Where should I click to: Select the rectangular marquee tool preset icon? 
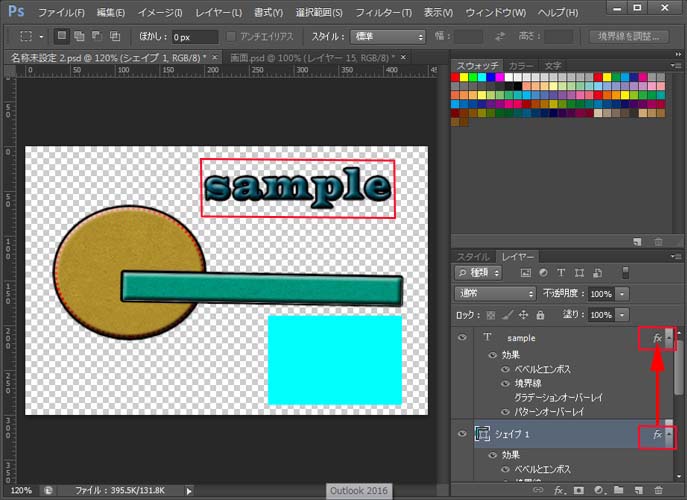point(26,36)
